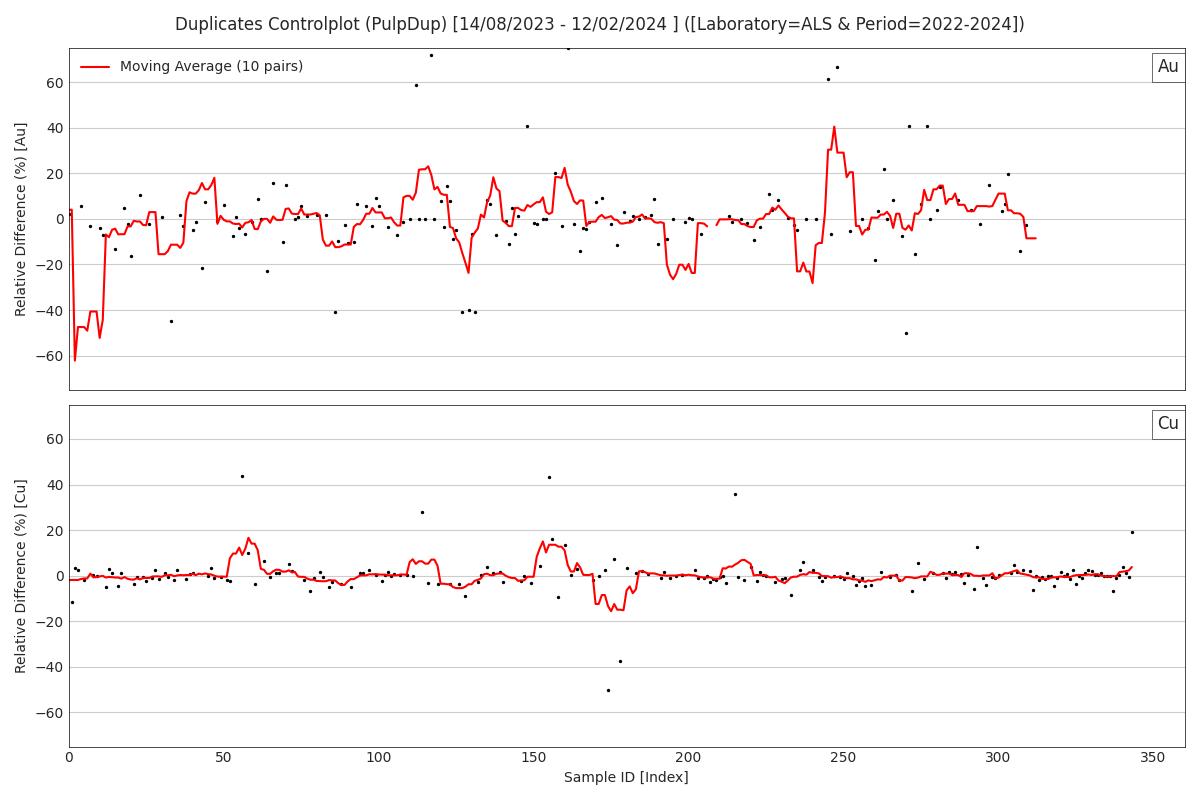The image size is (1200, 800).
Task: Click Cu outlier point near sample 56
Action: coord(242,476)
